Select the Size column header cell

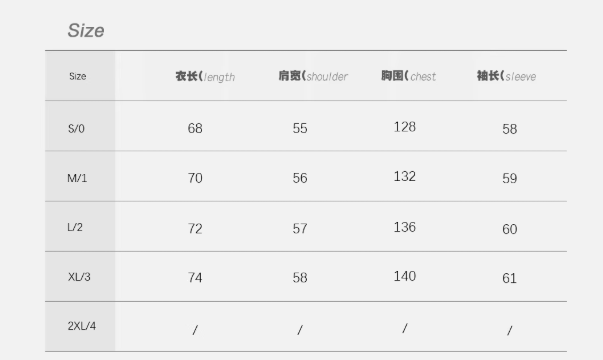(x=78, y=76)
